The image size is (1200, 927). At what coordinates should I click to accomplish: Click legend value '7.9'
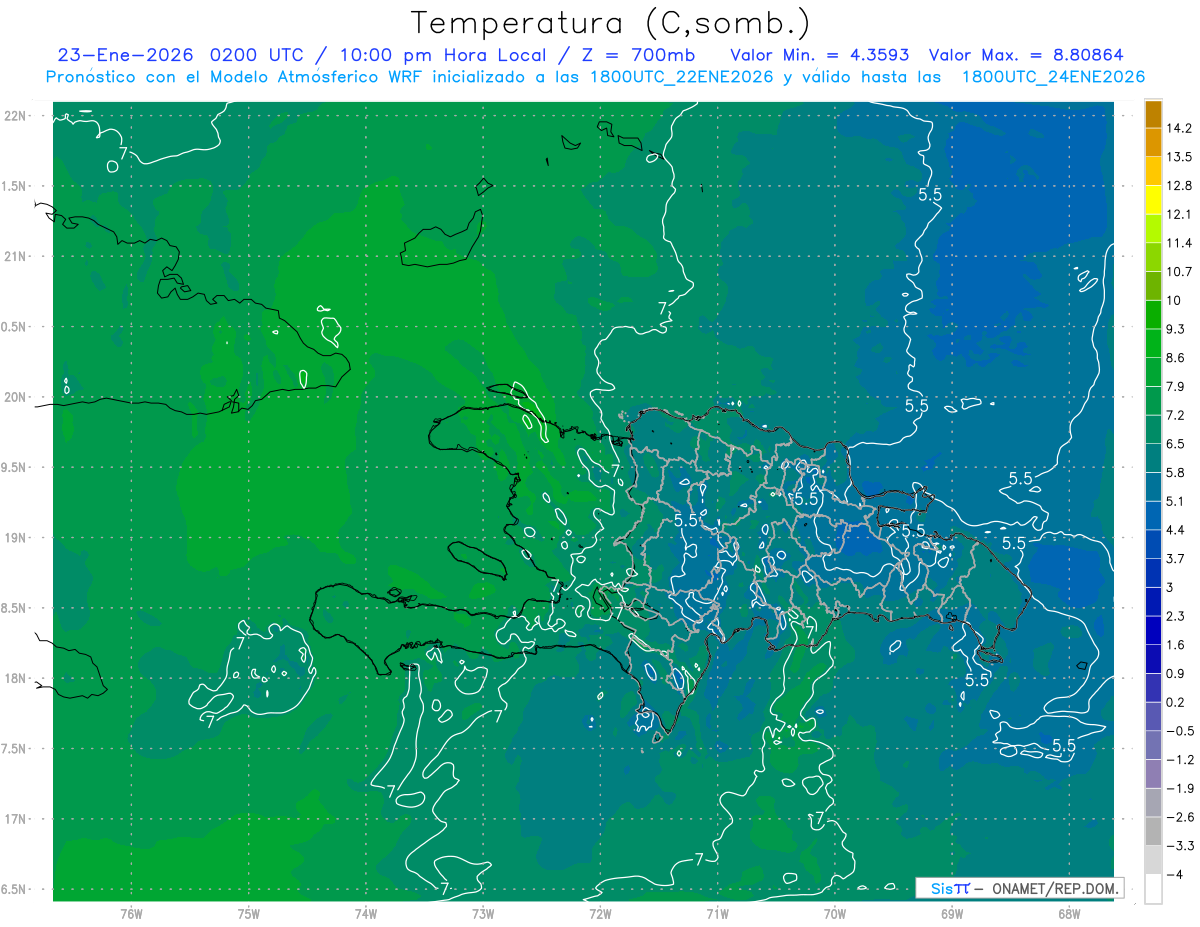coord(1174,387)
